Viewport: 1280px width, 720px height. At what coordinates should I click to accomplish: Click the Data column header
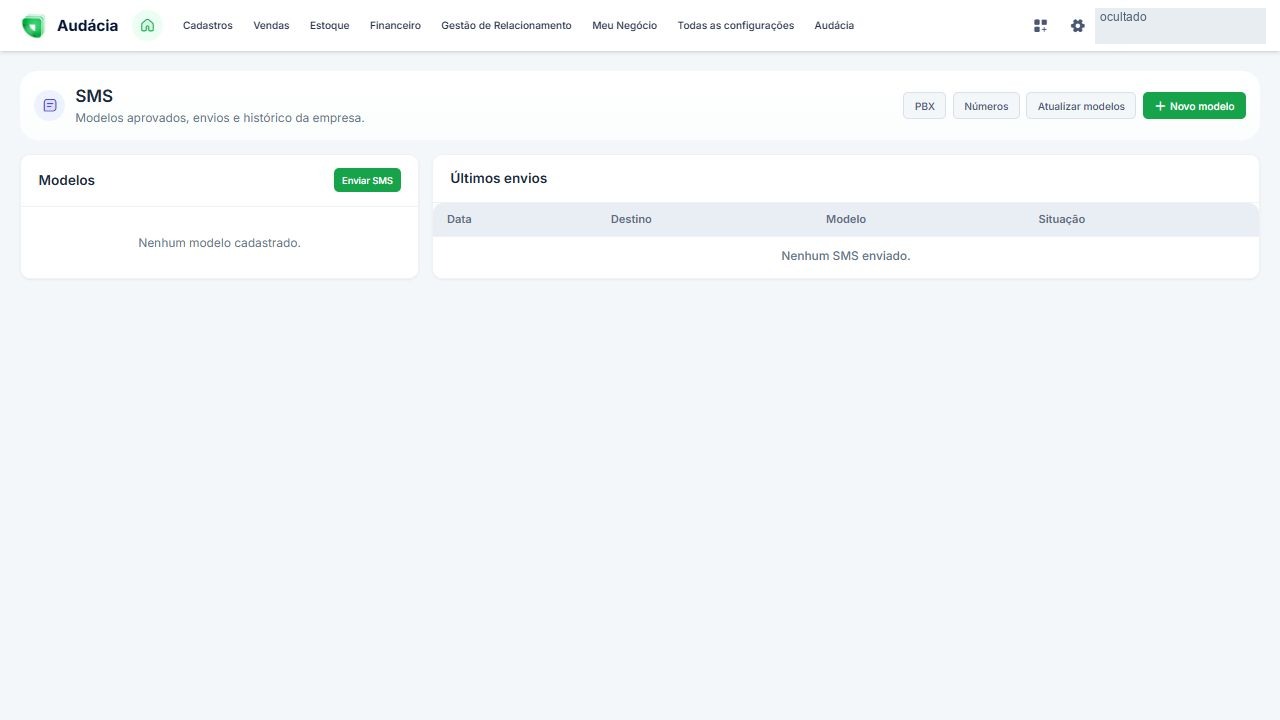(459, 219)
